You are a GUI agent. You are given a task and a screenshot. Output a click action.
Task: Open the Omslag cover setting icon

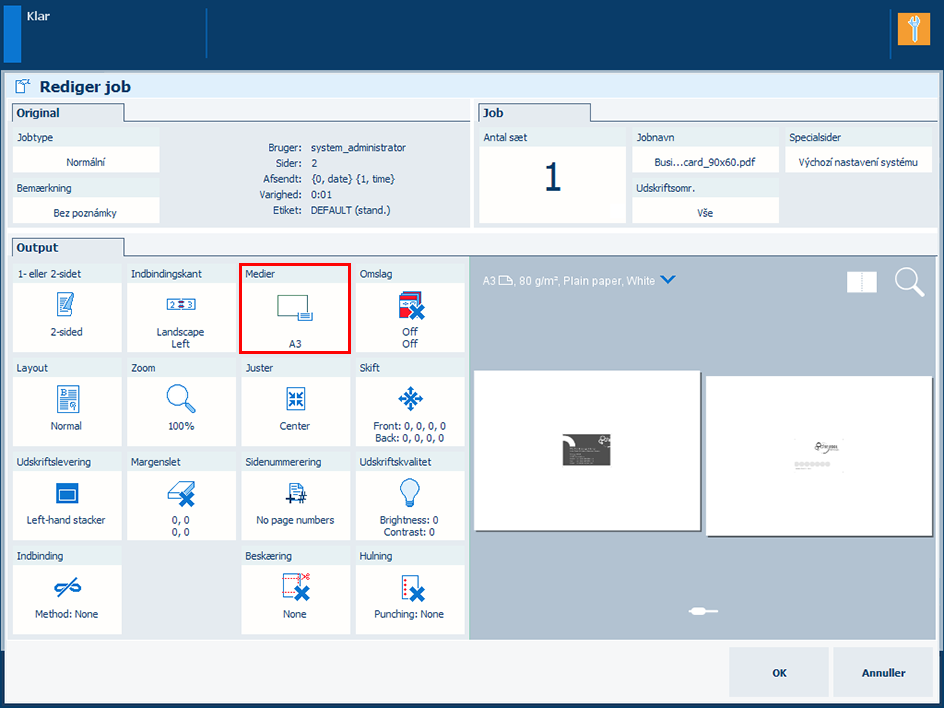click(x=410, y=306)
